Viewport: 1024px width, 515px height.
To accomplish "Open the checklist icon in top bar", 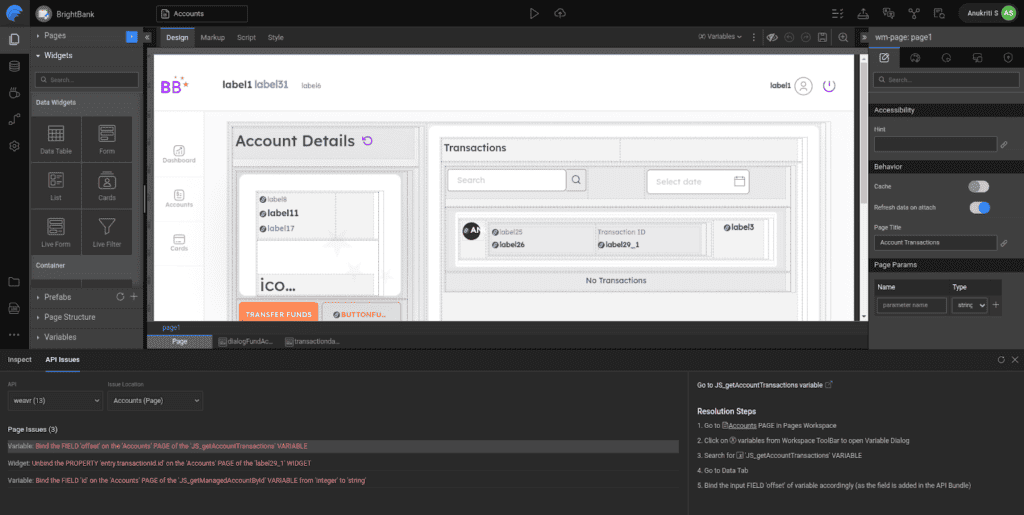I will 837,13.
